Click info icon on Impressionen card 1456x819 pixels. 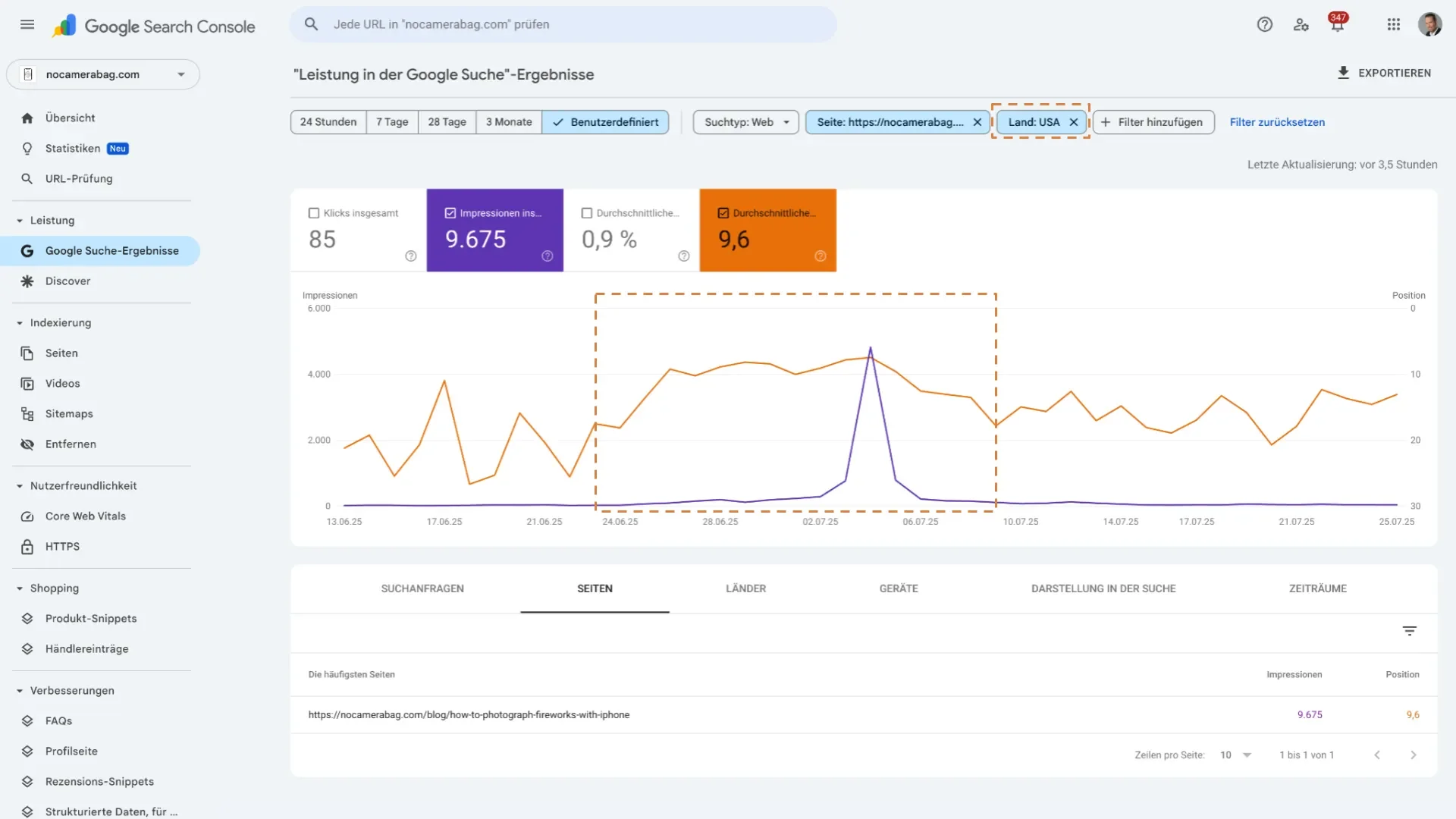tap(548, 256)
